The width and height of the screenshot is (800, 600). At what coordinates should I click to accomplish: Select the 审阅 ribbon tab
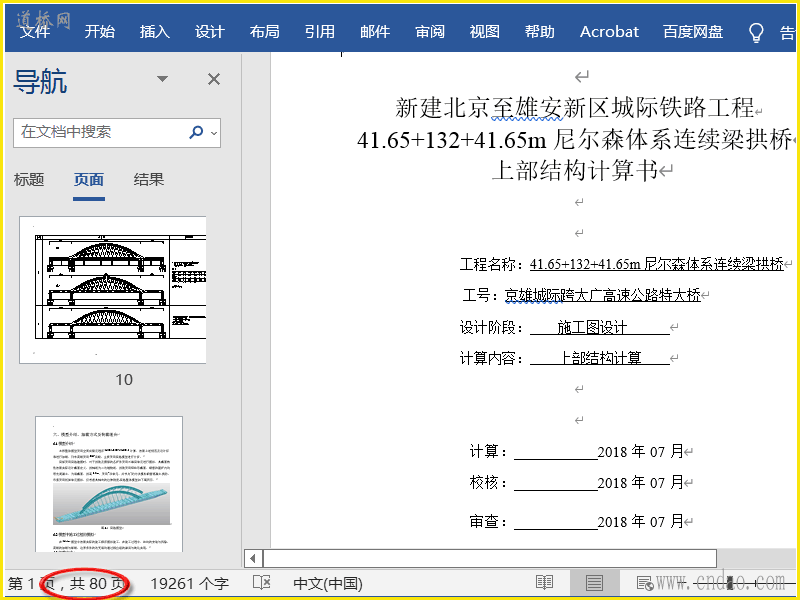pyautogui.click(x=430, y=32)
